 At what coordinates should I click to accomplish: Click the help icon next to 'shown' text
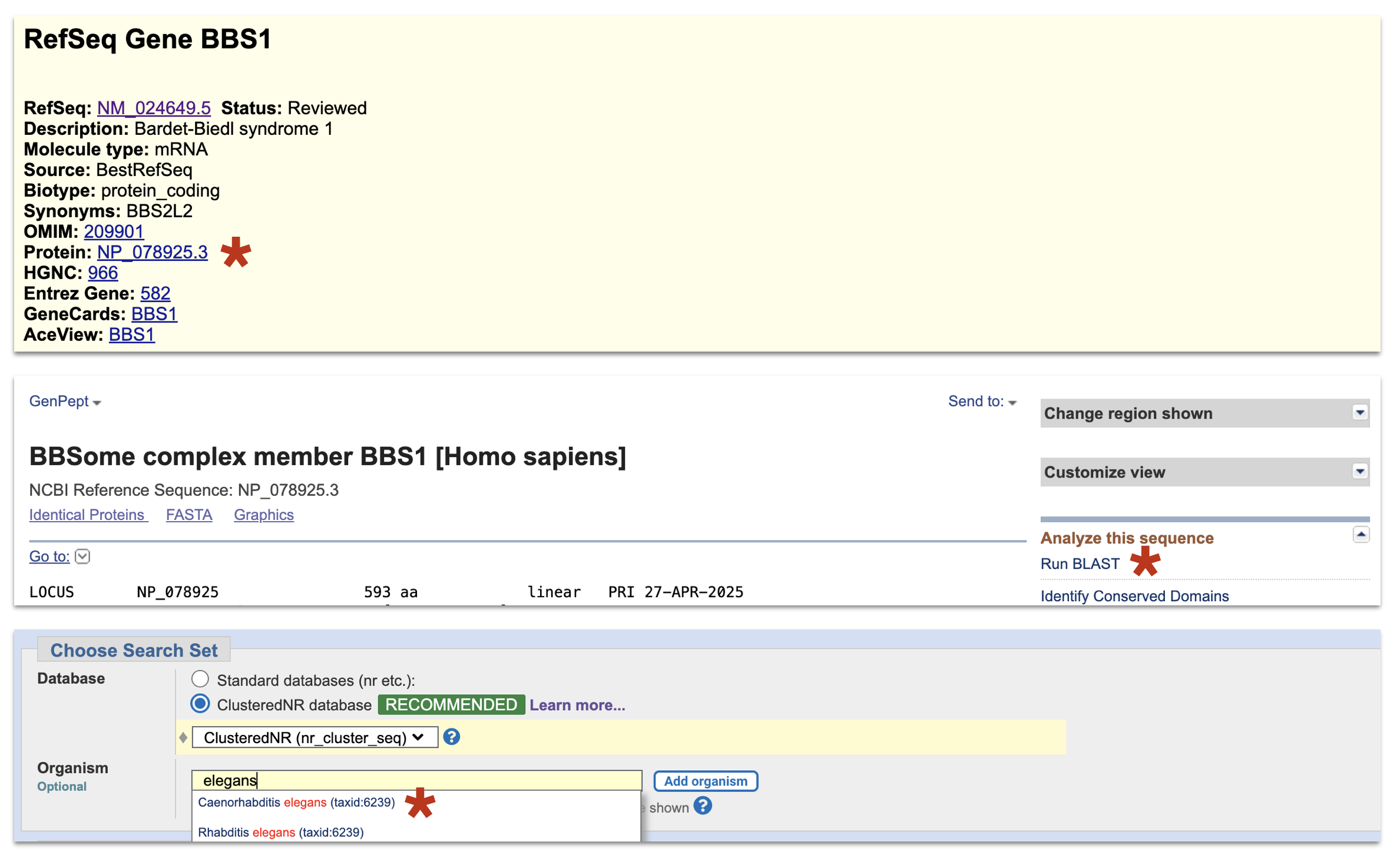pyautogui.click(x=703, y=806)
